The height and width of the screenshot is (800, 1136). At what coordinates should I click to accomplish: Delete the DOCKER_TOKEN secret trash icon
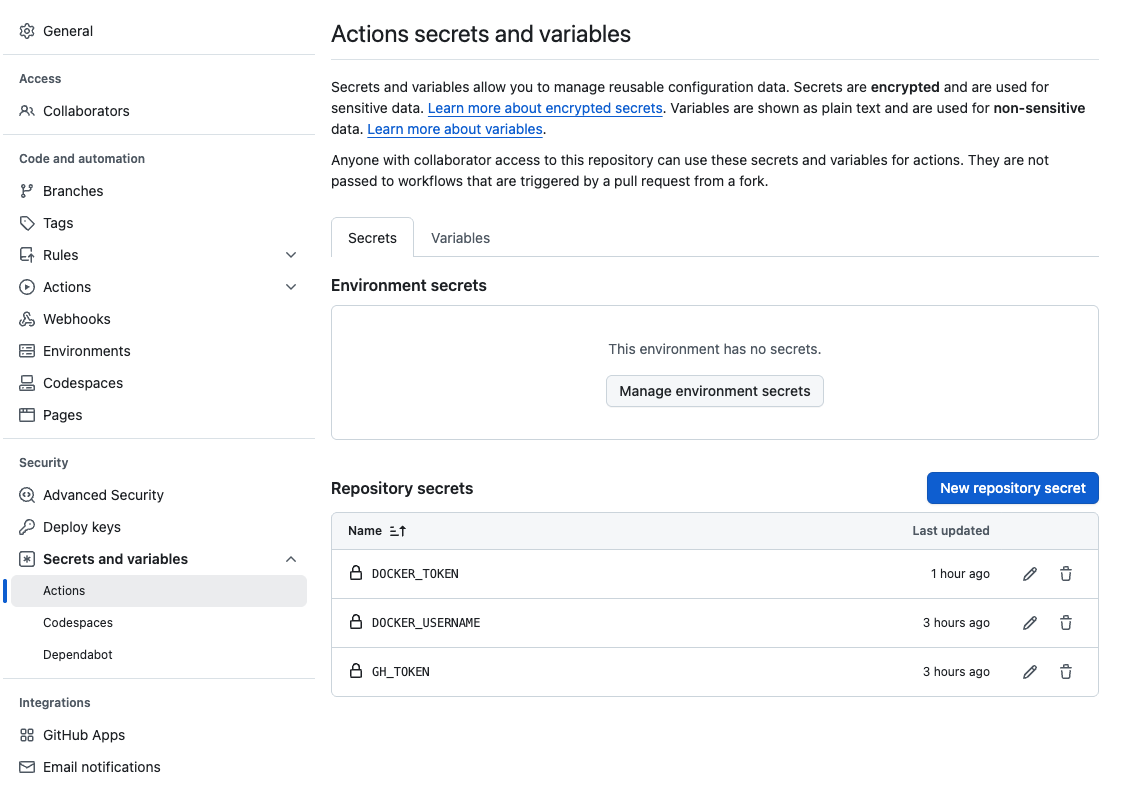tap(1066, 574)
